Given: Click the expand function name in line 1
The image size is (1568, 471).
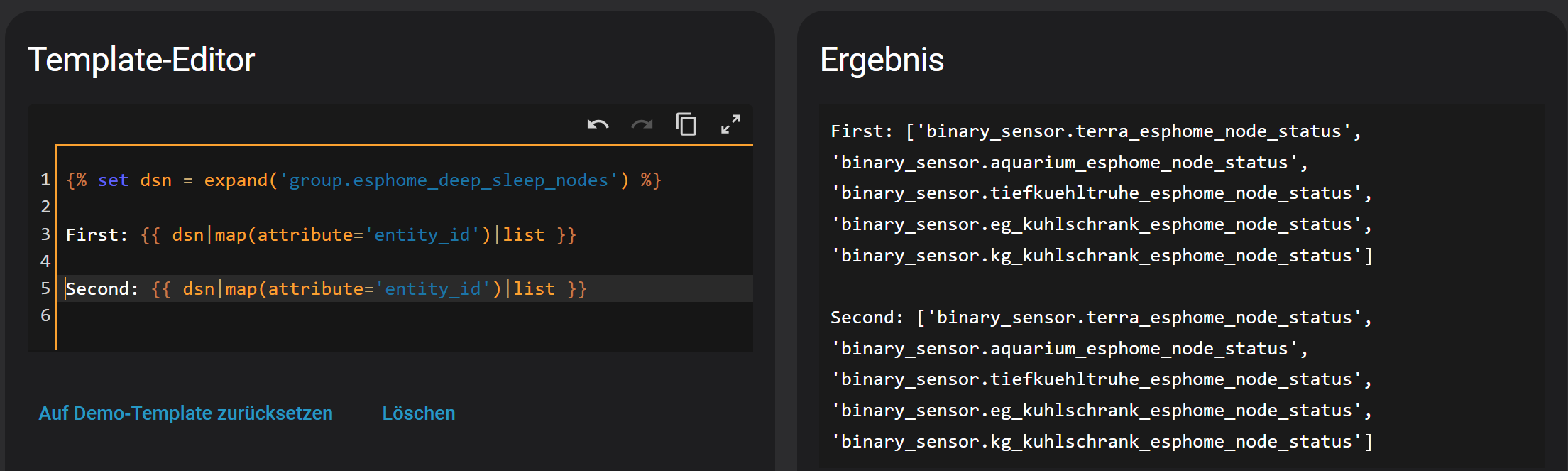Looking at the screenshot, I should (x=236, y=180).
